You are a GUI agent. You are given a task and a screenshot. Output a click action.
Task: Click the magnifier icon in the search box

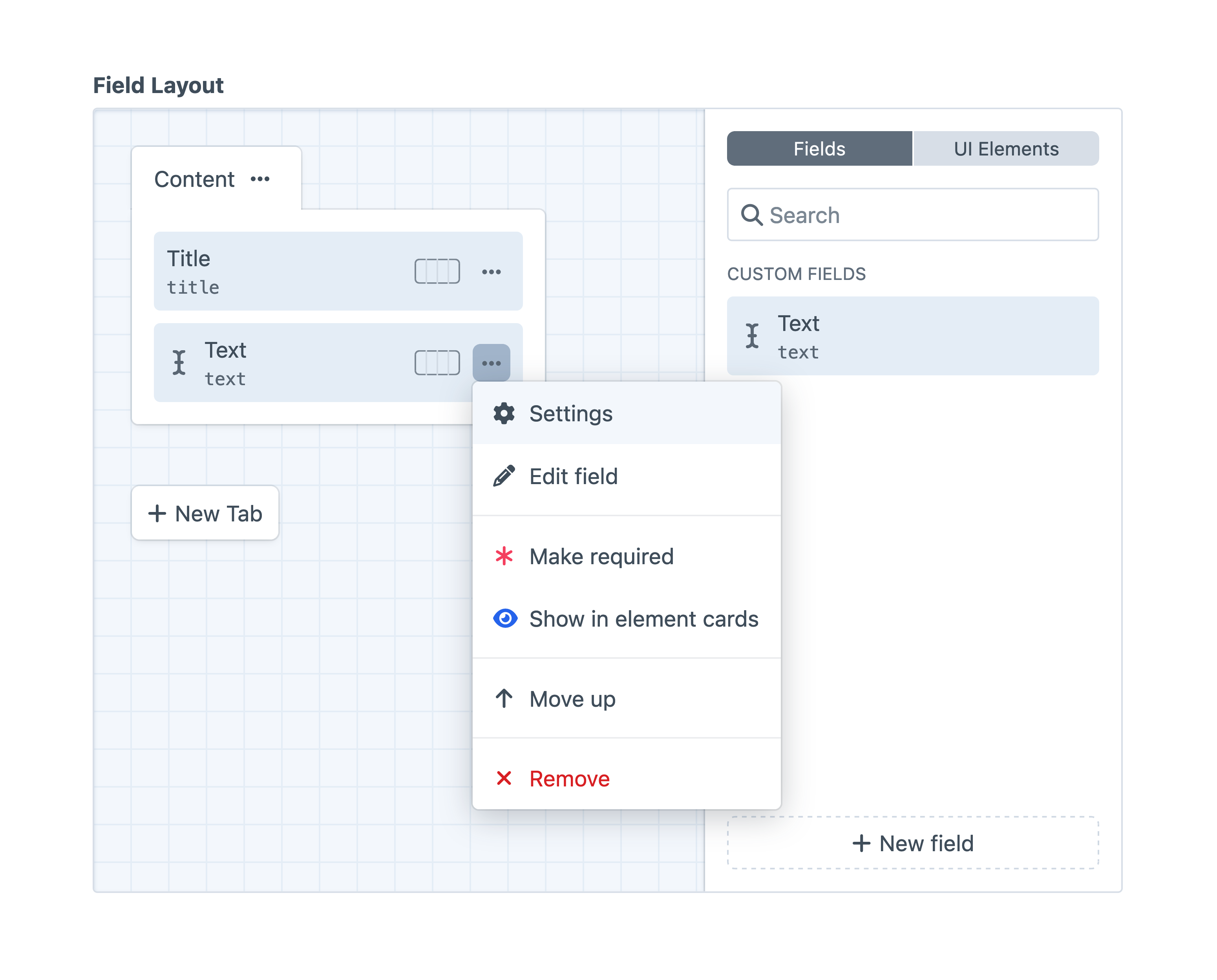(753, 214)
